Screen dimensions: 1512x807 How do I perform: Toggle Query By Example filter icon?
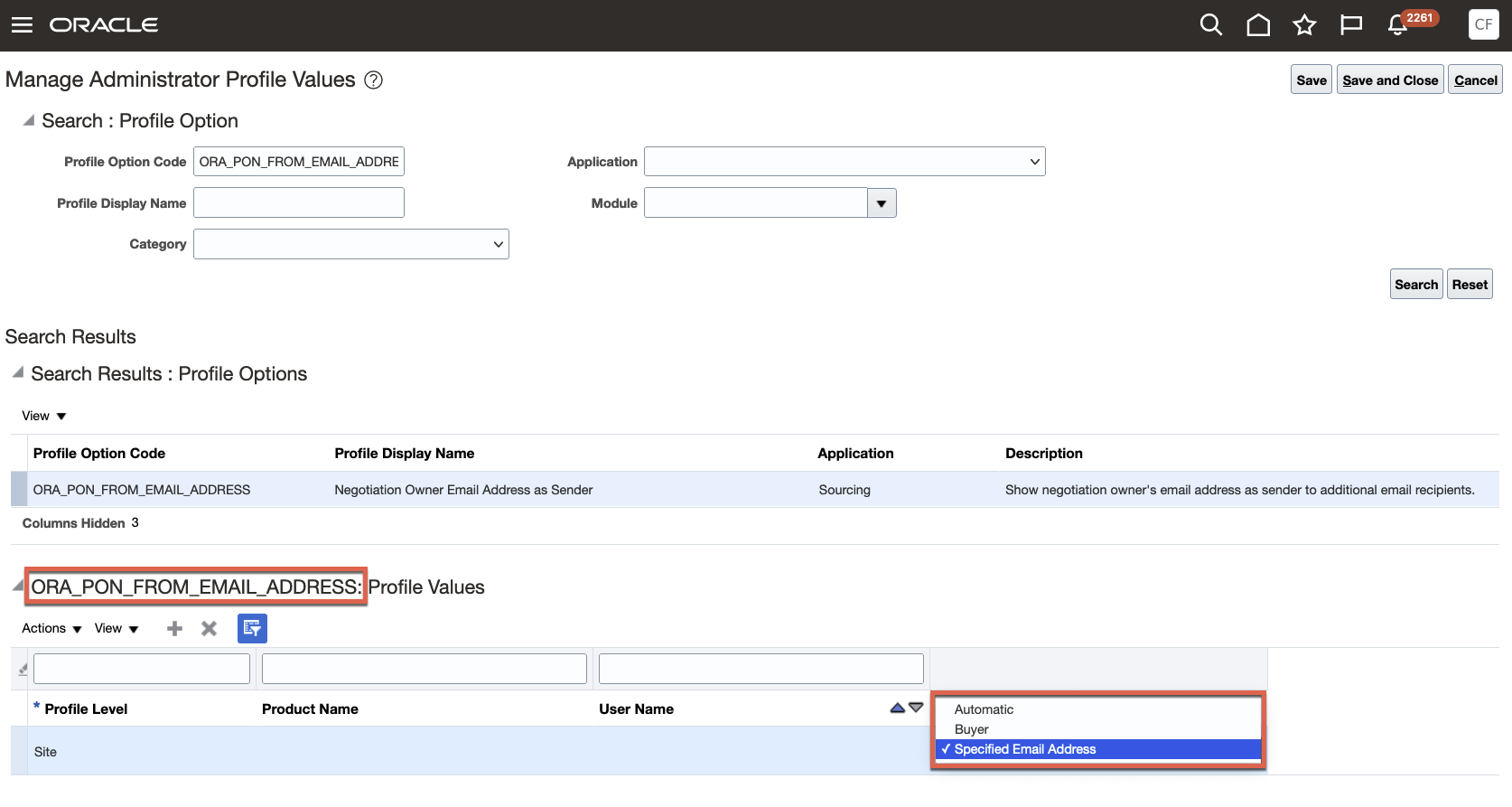tap(252, 628)
